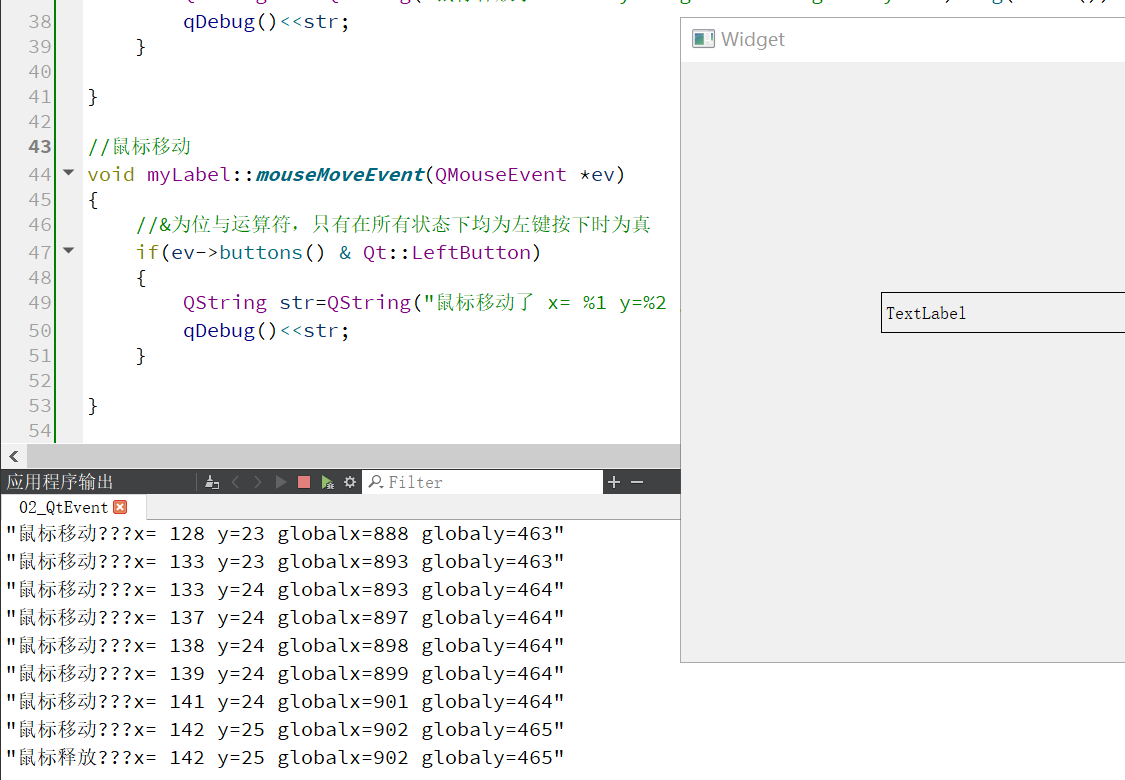Click qDebug()<<str; on line 50
This screenshot has height=780, width=1125.
click(266, 331)
